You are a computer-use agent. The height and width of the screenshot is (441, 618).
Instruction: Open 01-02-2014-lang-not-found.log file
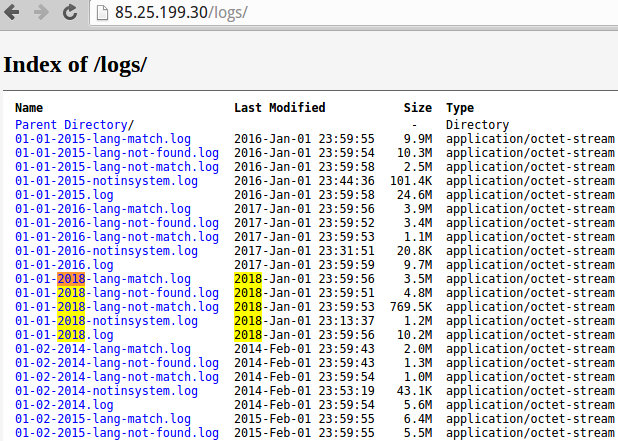[x=116, y=363]
